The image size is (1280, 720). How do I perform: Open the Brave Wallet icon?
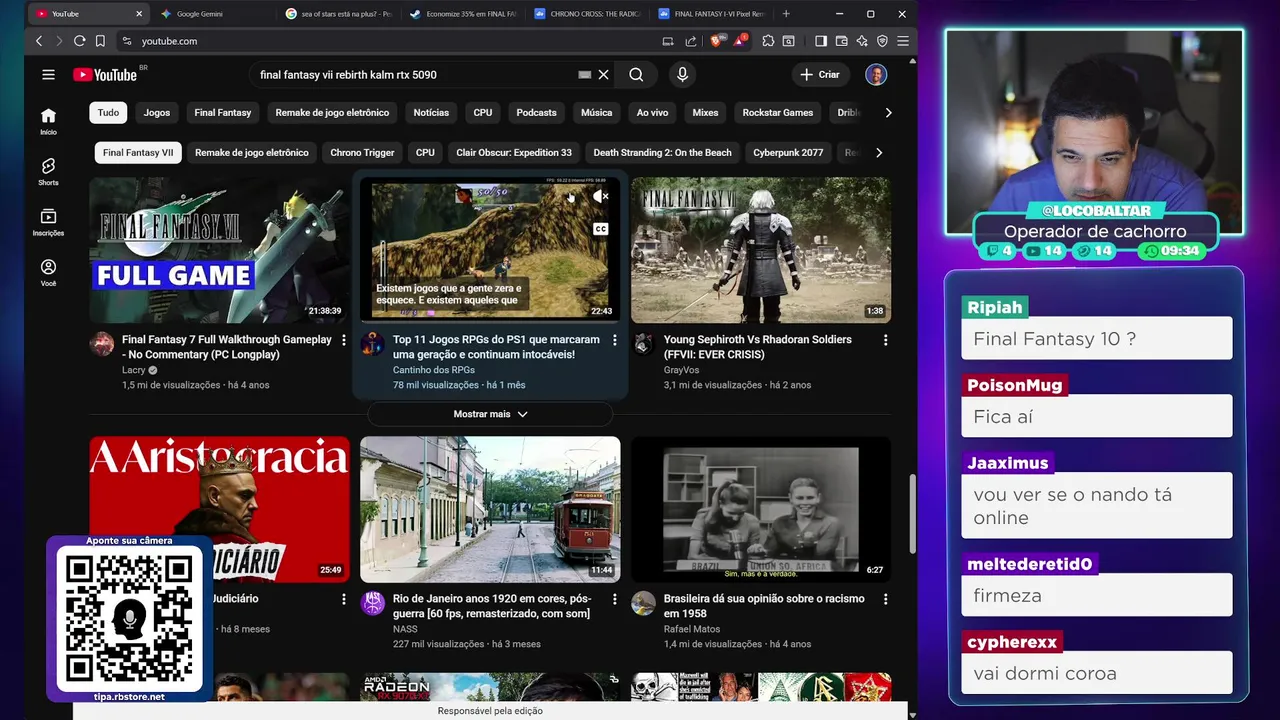841,41
